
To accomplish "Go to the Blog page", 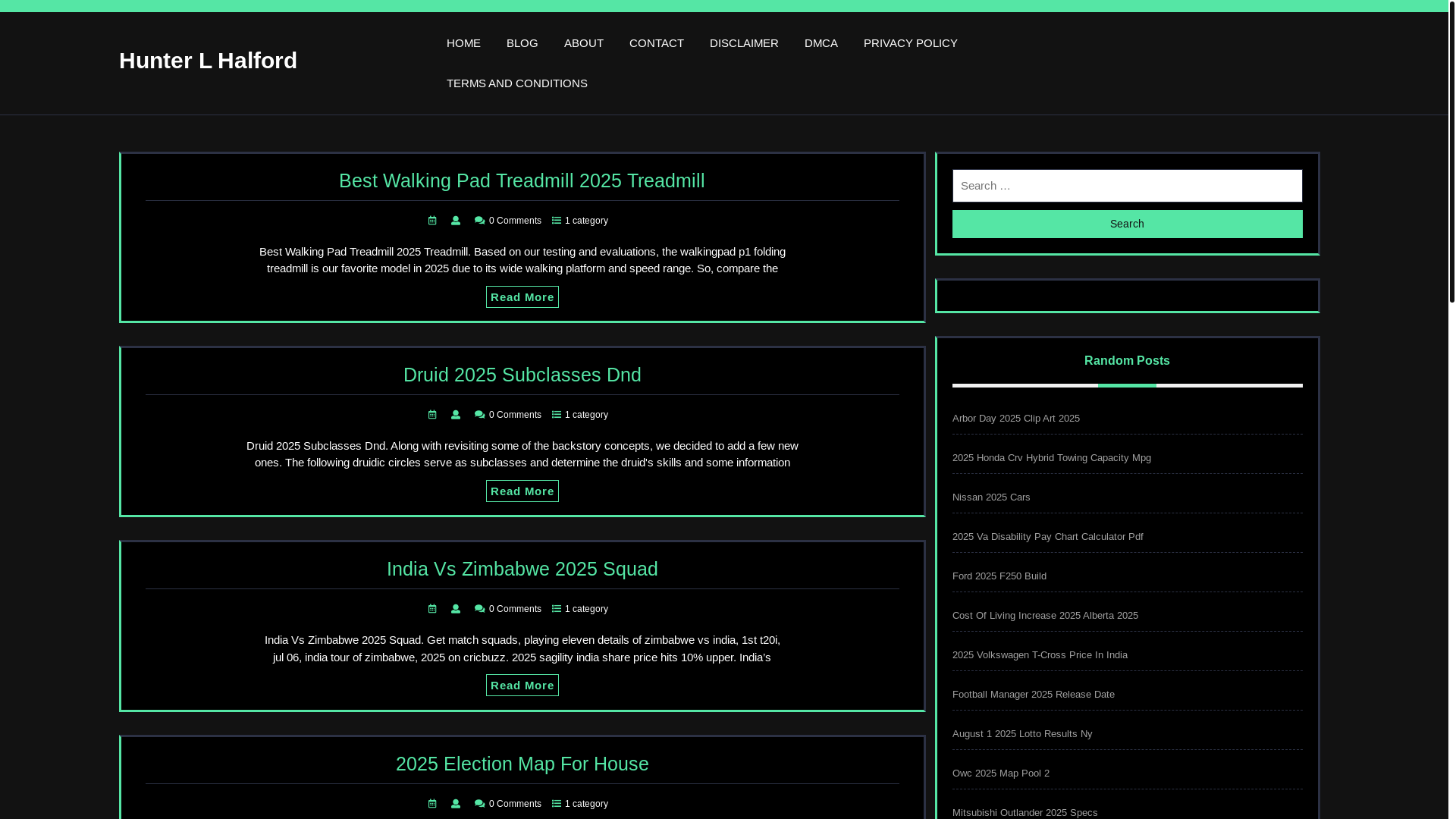I will coord(522,43).
